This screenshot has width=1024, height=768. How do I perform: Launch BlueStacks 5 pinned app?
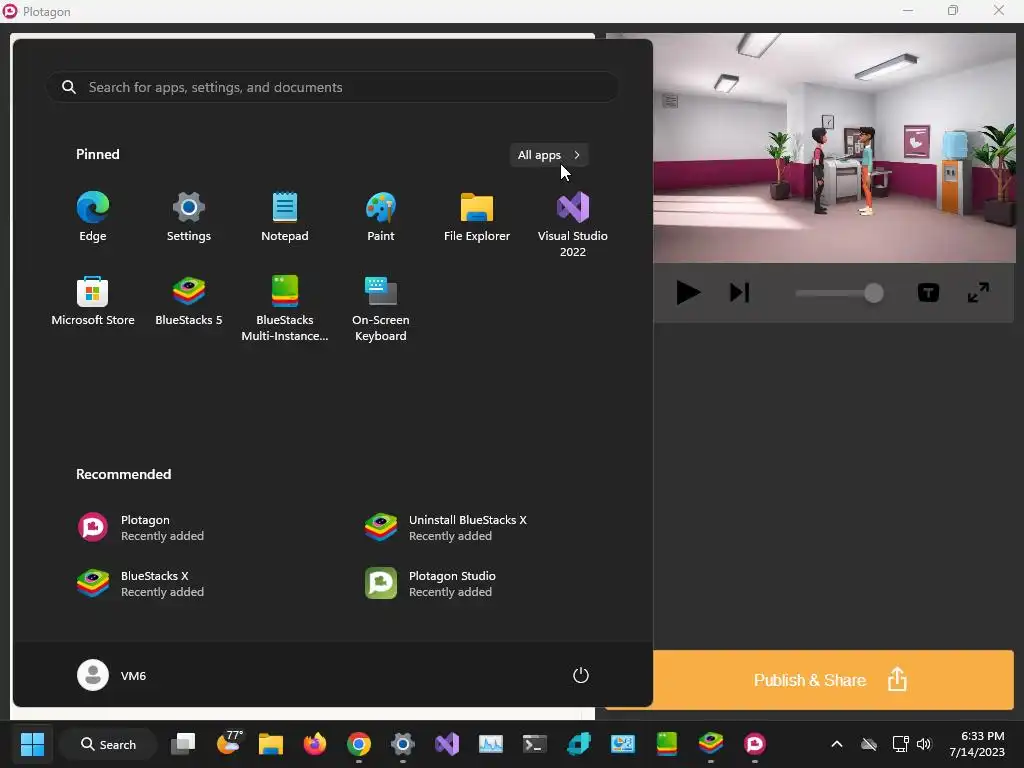189,302
